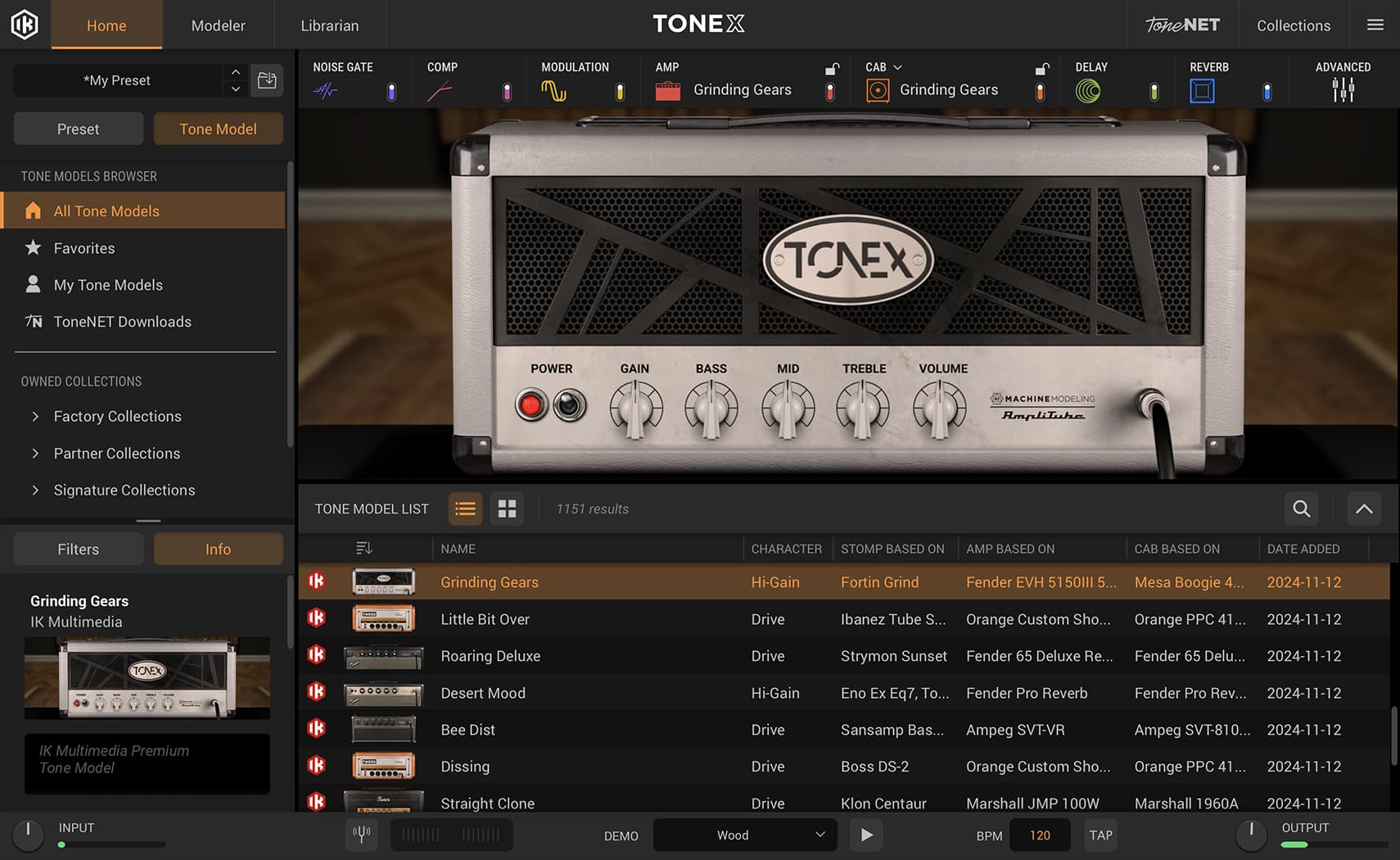Click the GAIN knob on amp
Viewport: 1400px width, 860px height.
click(x=635, y=408)
